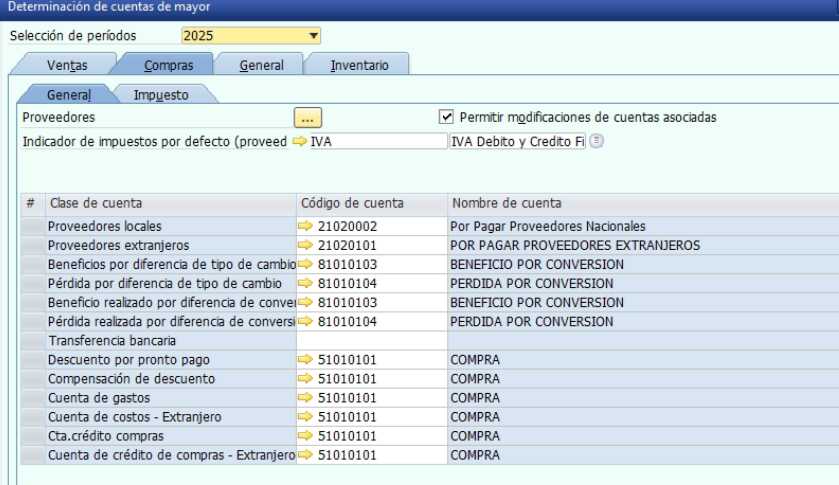Click the link arrow for Descuento por pronto pago
Viewport: 839px width, 485px height.
click(x=305, y=360)
